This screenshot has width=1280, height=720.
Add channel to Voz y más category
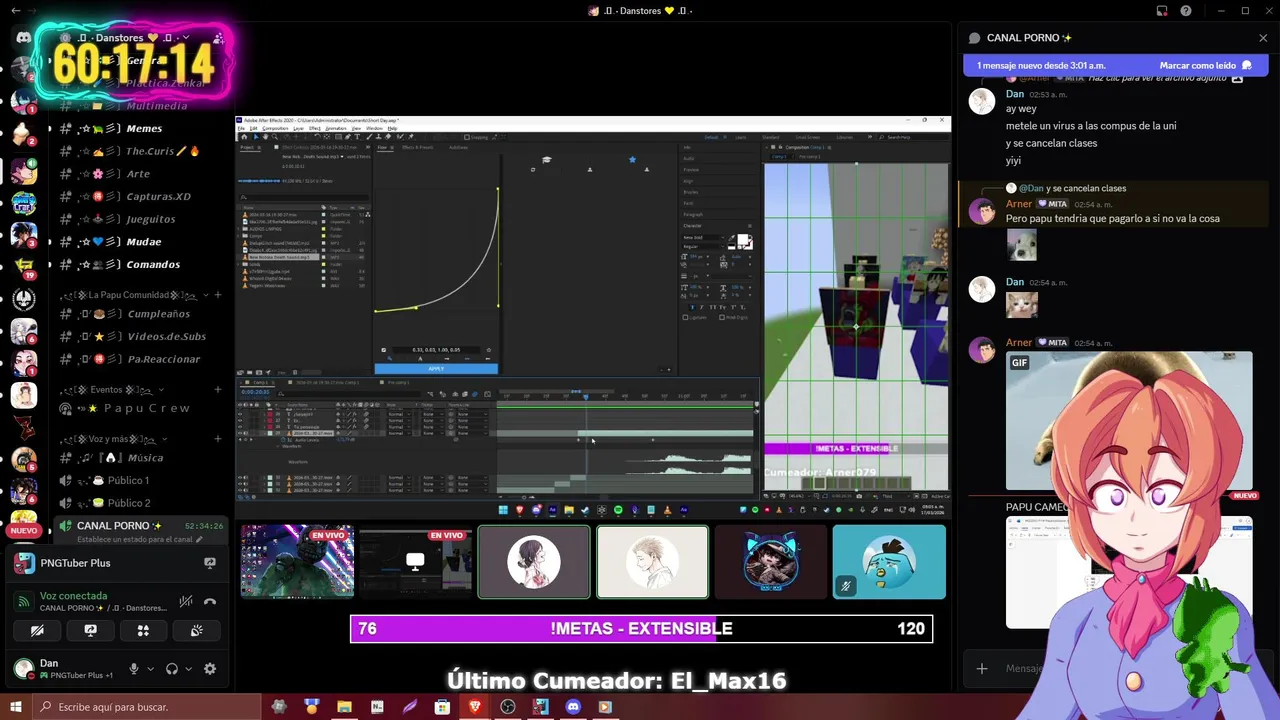click(x=218, y=439)
